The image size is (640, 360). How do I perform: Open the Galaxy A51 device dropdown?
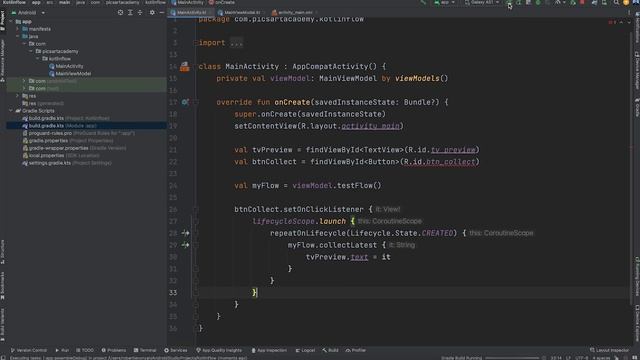coord(482,2)
